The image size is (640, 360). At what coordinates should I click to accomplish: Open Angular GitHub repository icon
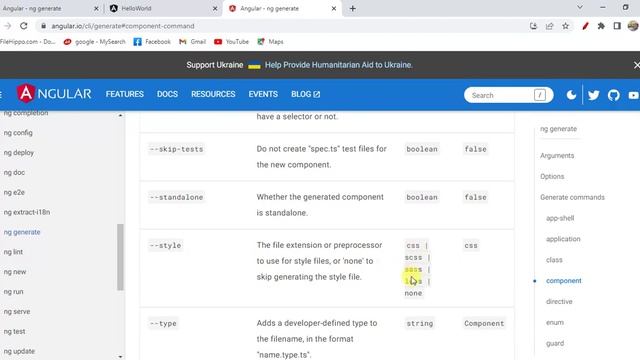pyautogui.click(x=613, y=95)
